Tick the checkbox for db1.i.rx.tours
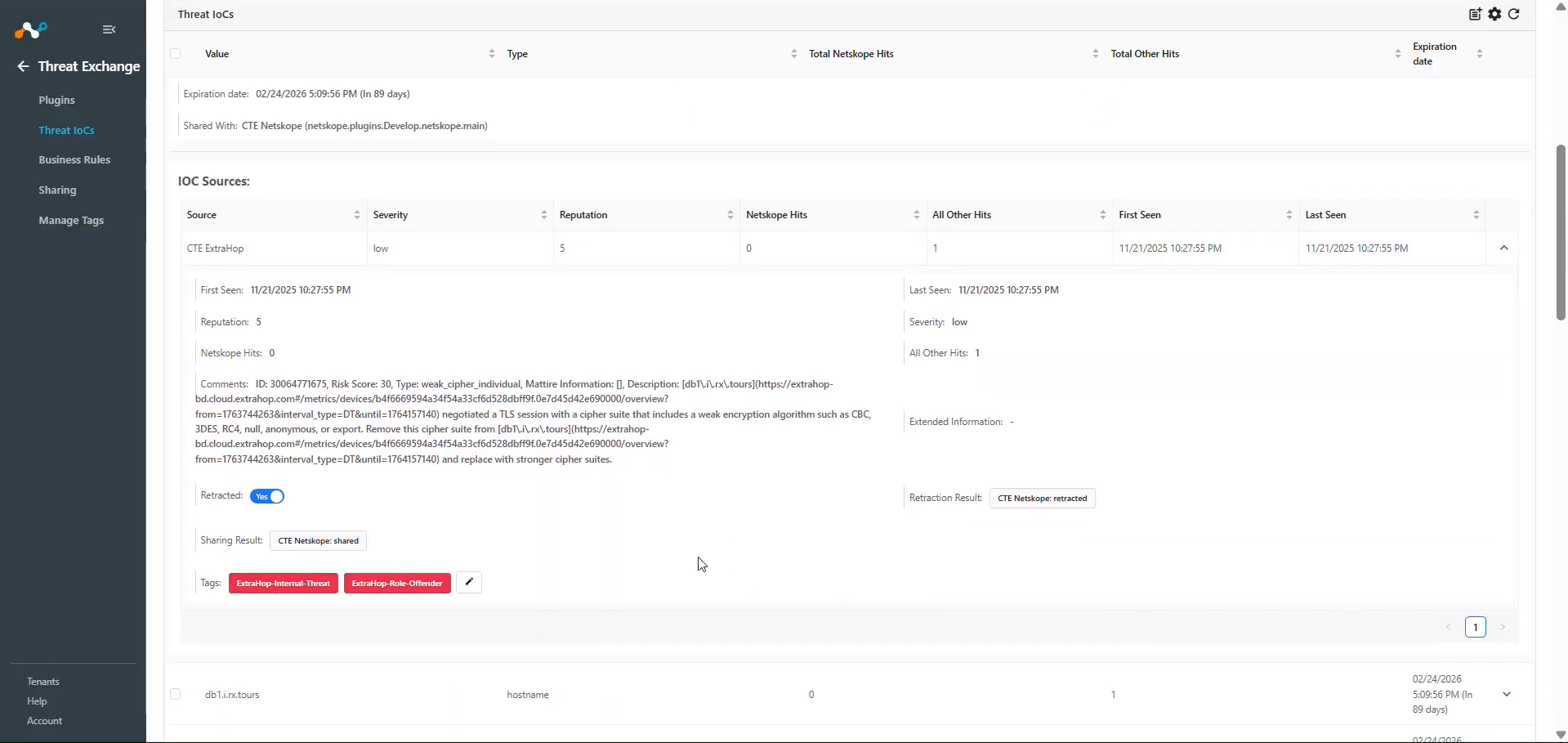Image resolution: width=1568 pixels, height=743 pixels. coord(176,695)
